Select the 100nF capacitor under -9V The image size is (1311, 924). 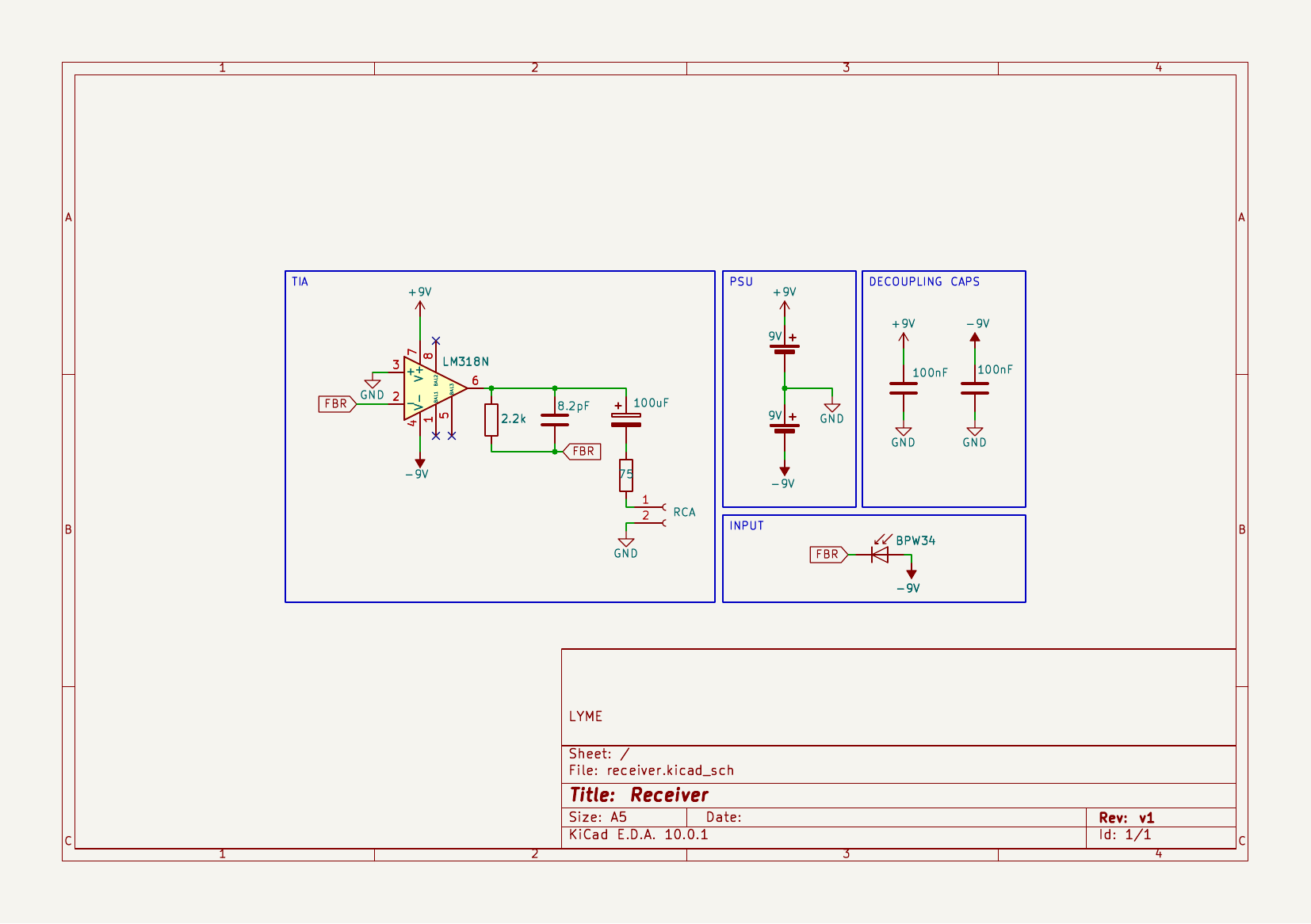[x=975, y=388]
